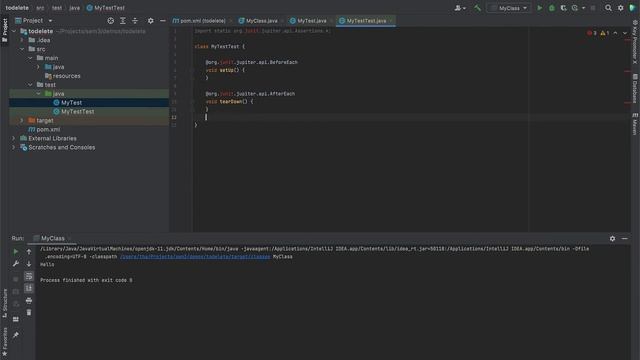Expand the java folder under main

(x=38, y=67)
